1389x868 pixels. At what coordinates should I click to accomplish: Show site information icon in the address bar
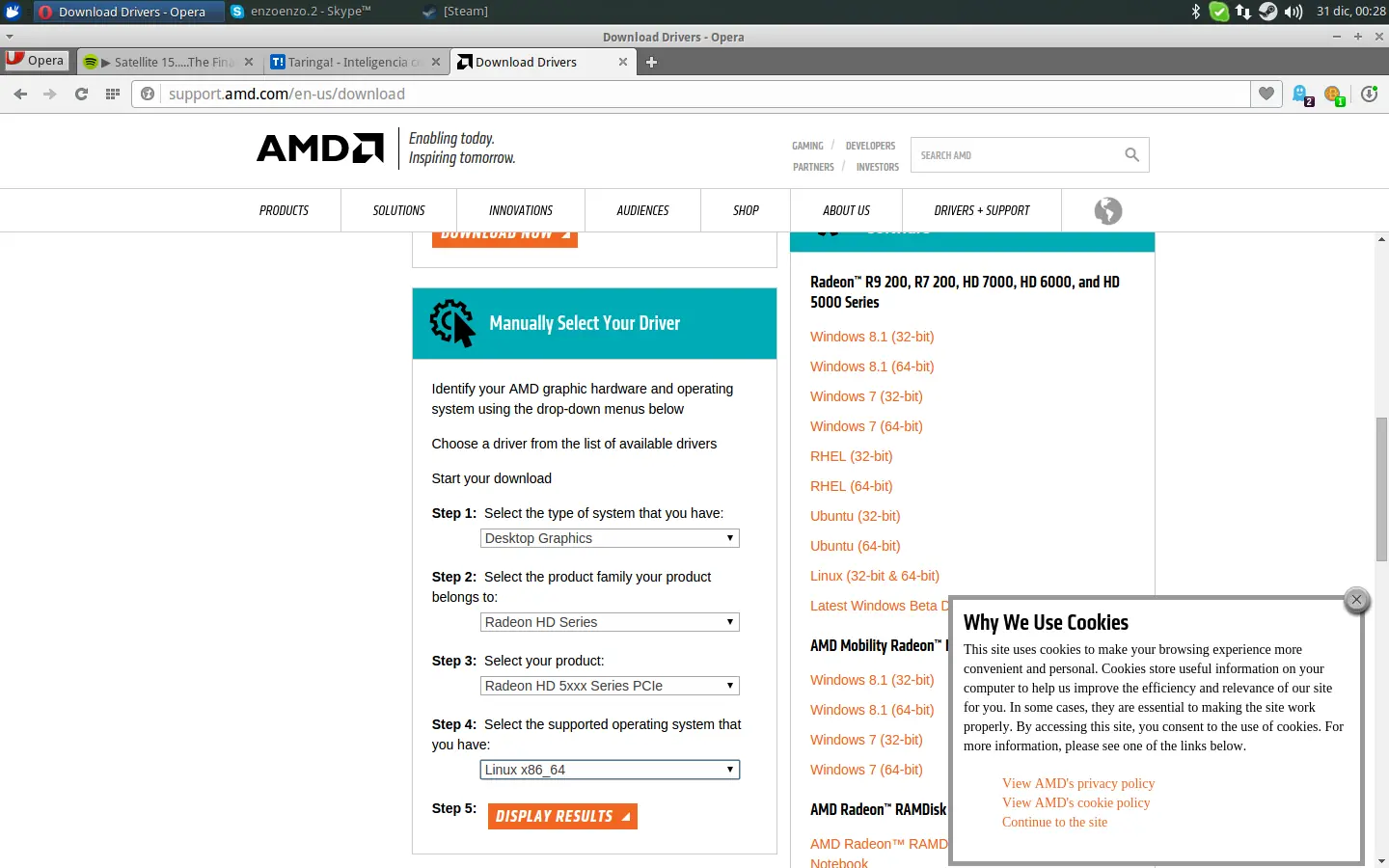coord(148,94)
